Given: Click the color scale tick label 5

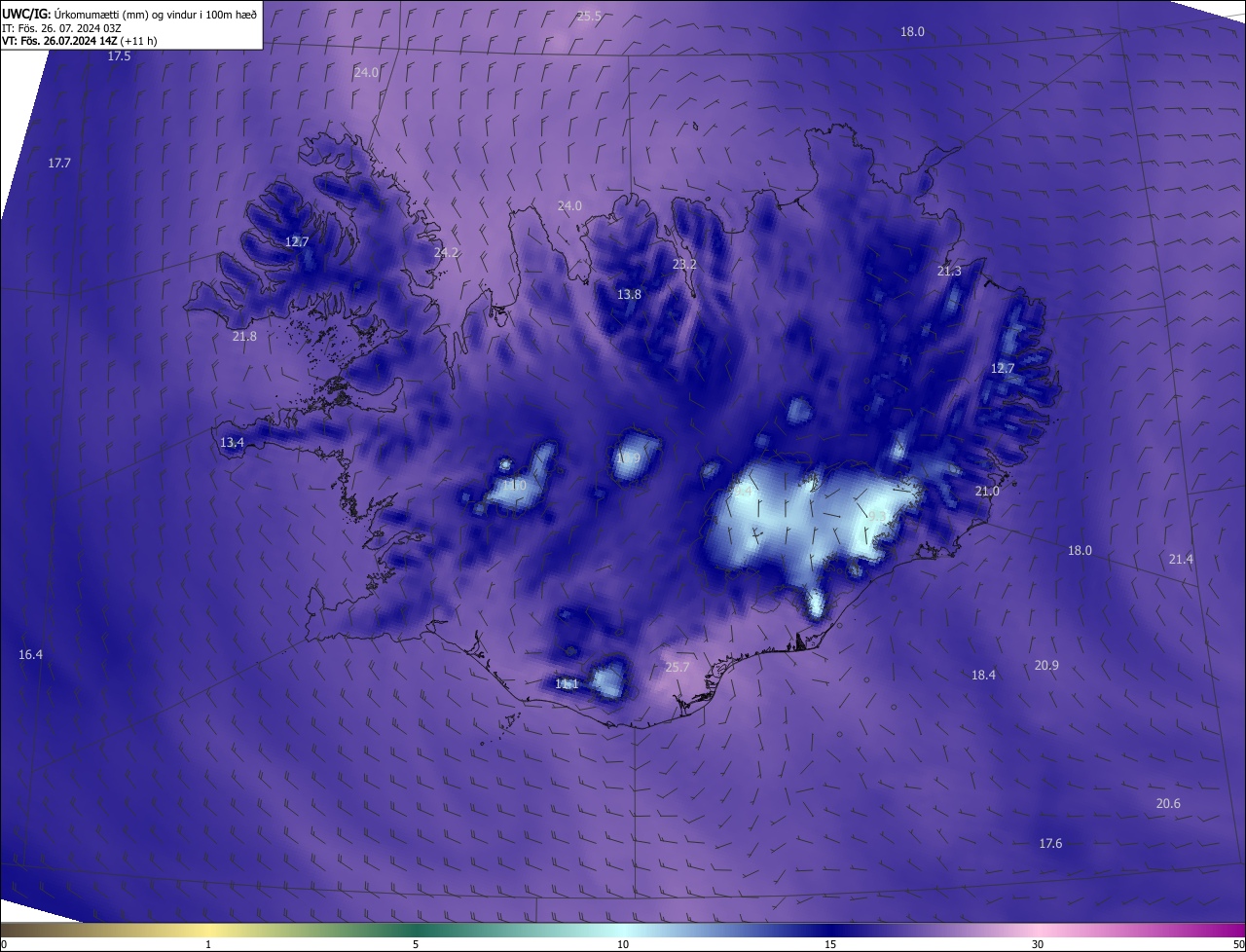Looking at the screenshot, I should point(416,944).
